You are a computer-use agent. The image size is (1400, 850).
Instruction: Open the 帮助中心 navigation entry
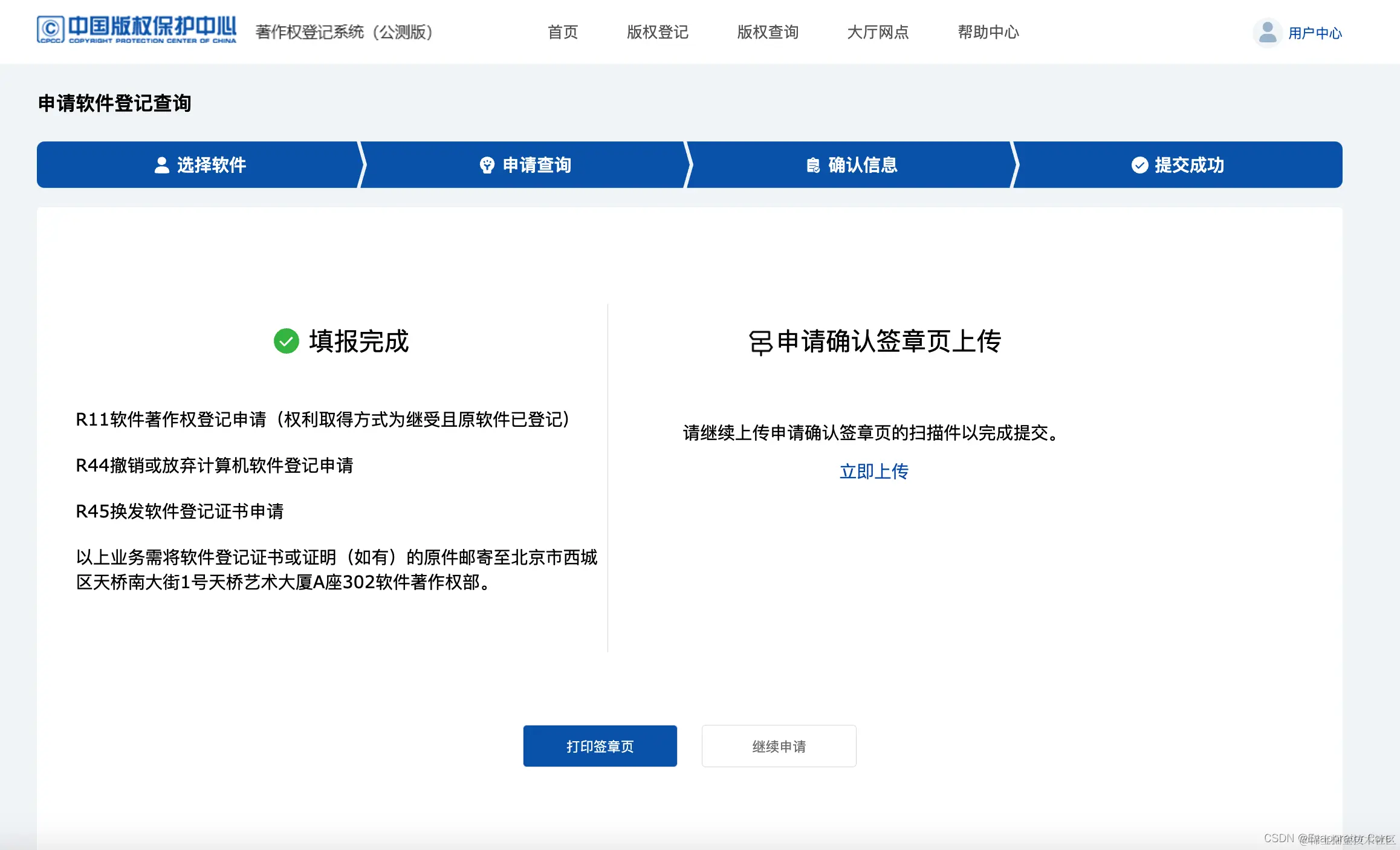pos(988,32)
